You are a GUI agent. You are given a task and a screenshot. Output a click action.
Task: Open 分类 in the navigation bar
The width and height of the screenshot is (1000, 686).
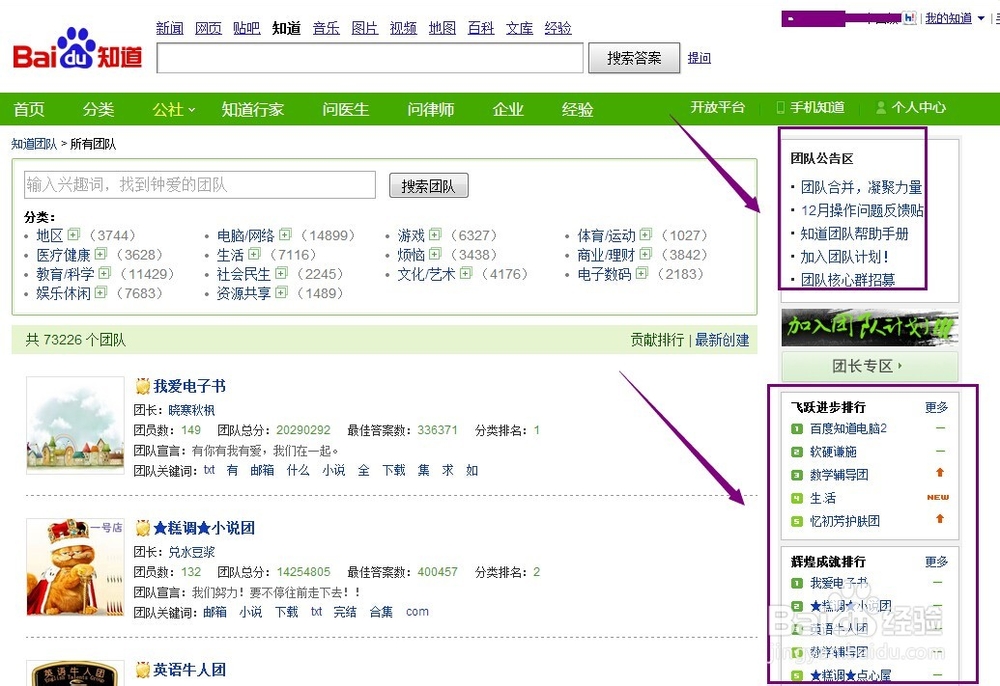pyautogui.click(x=98, y=110)
